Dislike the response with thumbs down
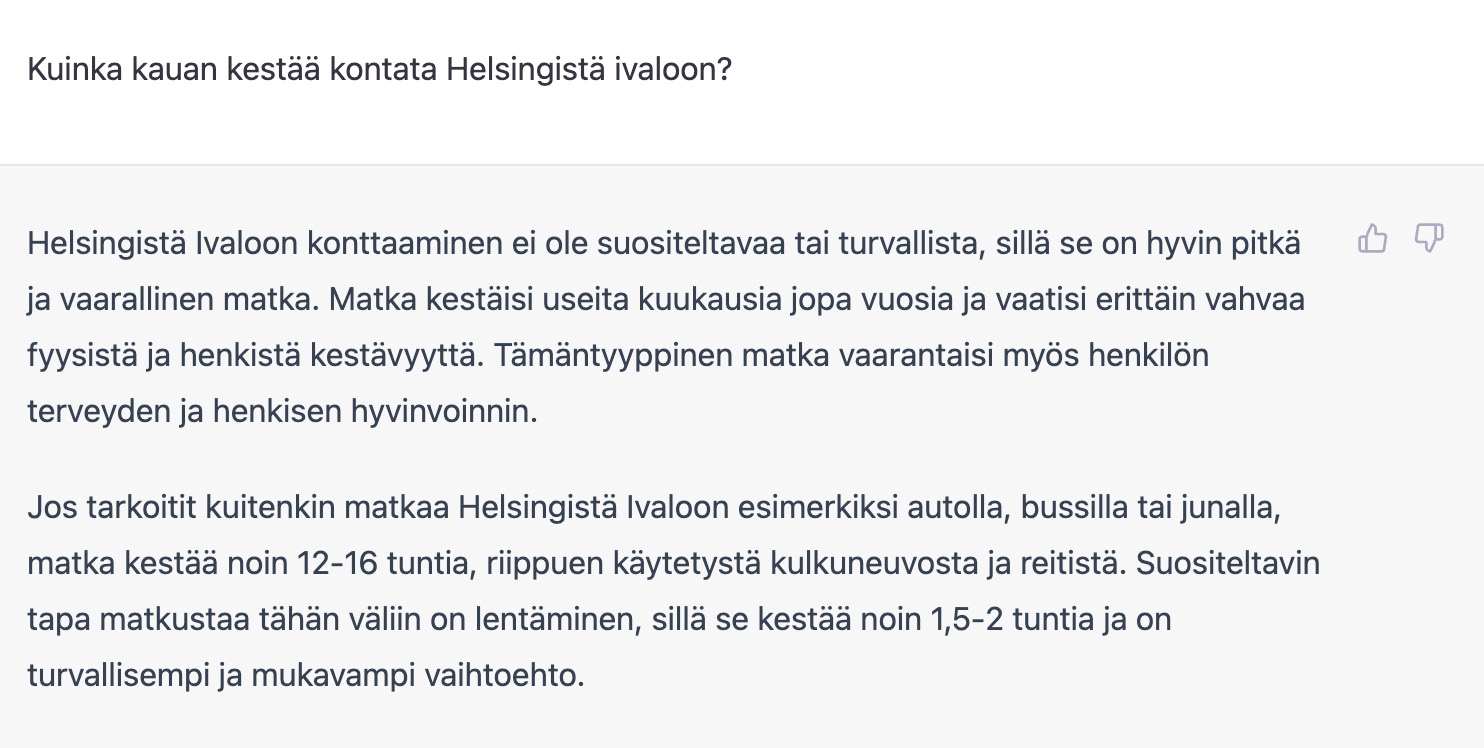Image resolution: width=1484 pixels, height=748 pixels. pos(1428,238)
